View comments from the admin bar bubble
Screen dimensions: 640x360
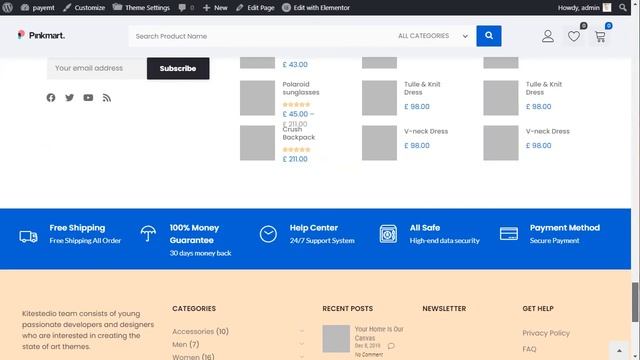pos(186,7)
